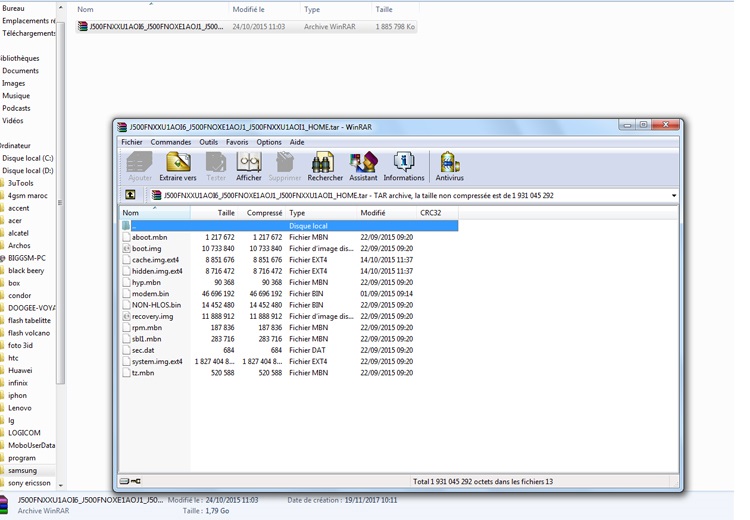Screen dimensions: 750x520
Task: Open the samsung folder in sidebar
Action: click(x=22, y=470)
